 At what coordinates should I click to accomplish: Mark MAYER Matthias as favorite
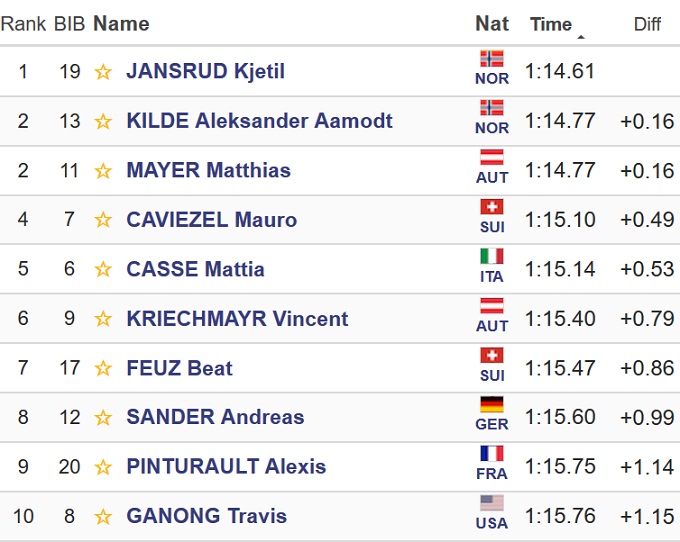pos(102,171)
